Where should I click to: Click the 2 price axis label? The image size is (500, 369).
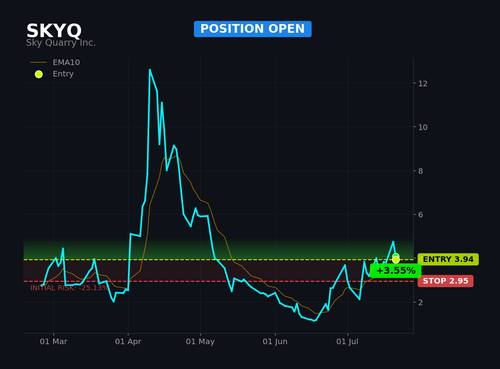(x=421, y=302)
